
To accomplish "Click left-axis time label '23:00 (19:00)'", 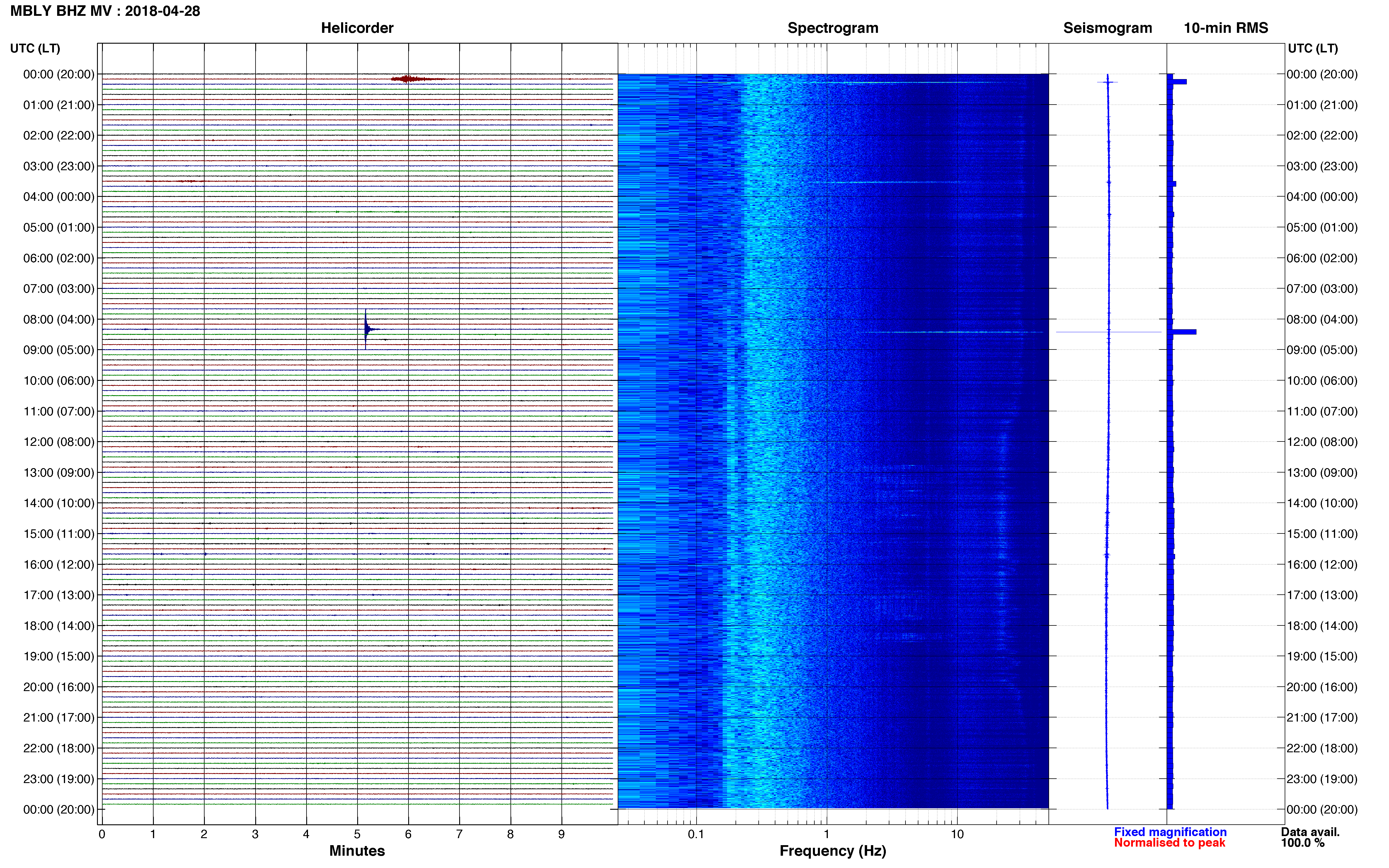I will pos(59,779).
